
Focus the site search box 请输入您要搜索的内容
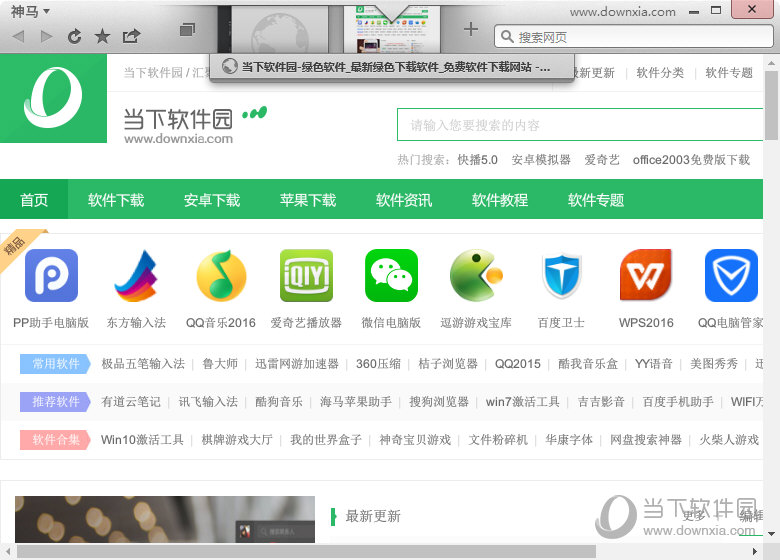click(580, 125)
